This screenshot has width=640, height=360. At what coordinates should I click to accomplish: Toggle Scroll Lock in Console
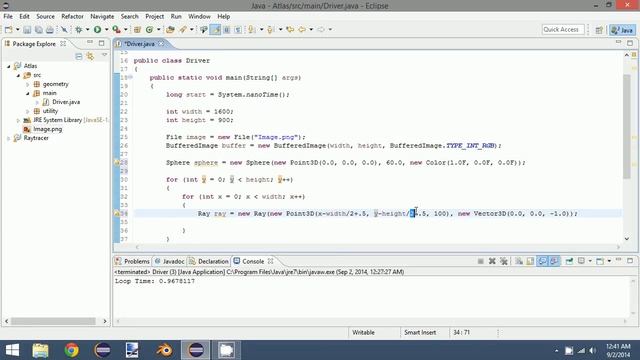tap(530, 261)
